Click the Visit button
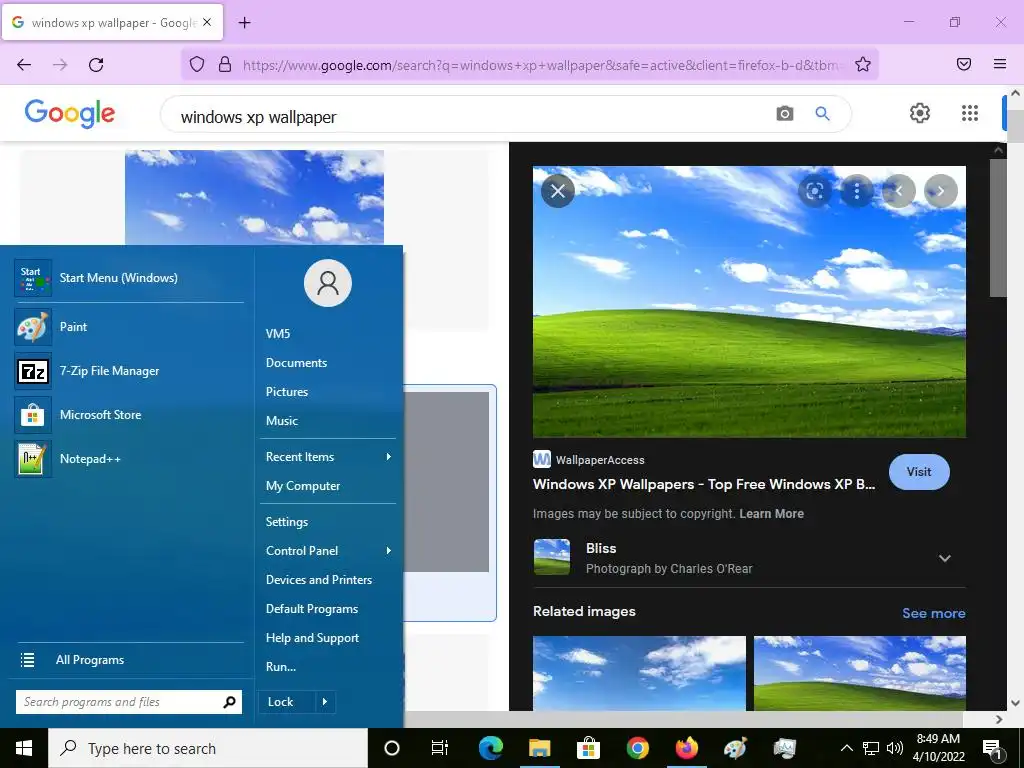Screen dimensions: 1024x768 click(x=919, y=472)
